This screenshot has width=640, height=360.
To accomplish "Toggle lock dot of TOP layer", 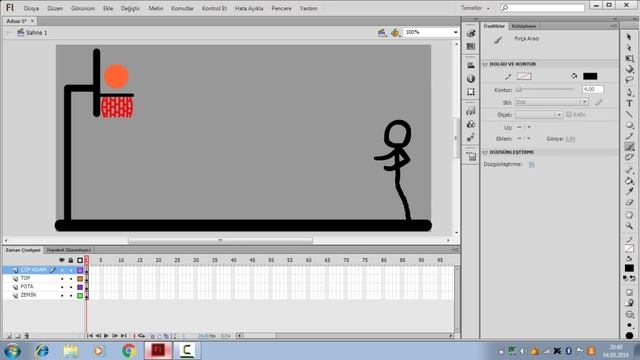I will pos(71,279).
